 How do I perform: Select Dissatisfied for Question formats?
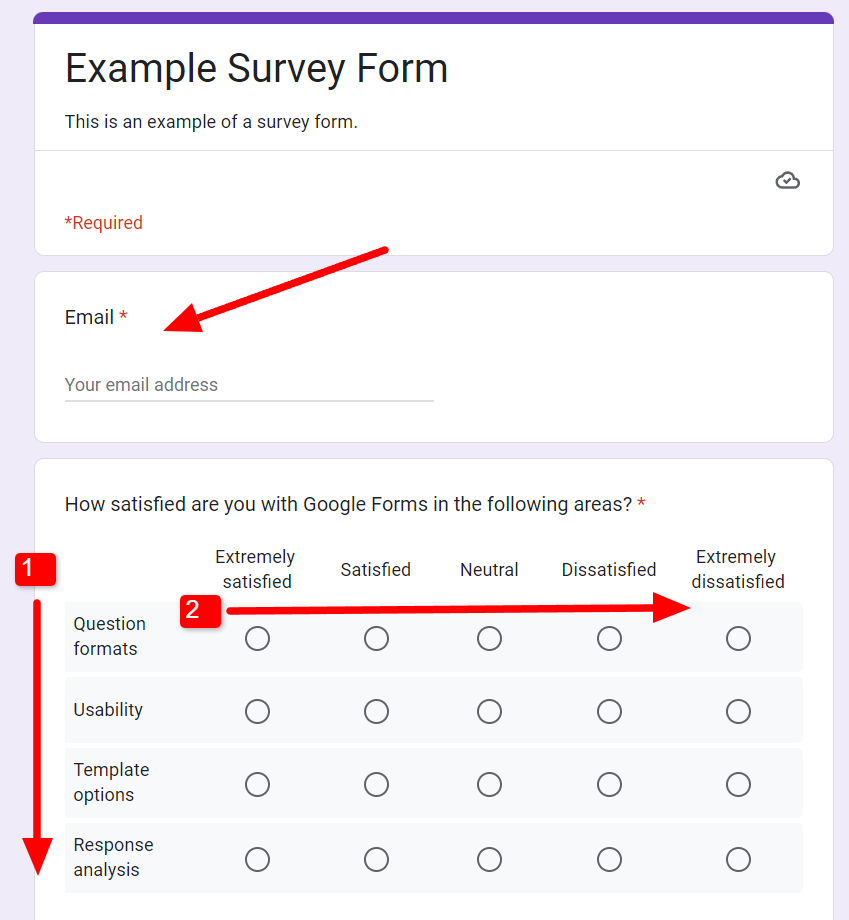[x=609, y=638]
